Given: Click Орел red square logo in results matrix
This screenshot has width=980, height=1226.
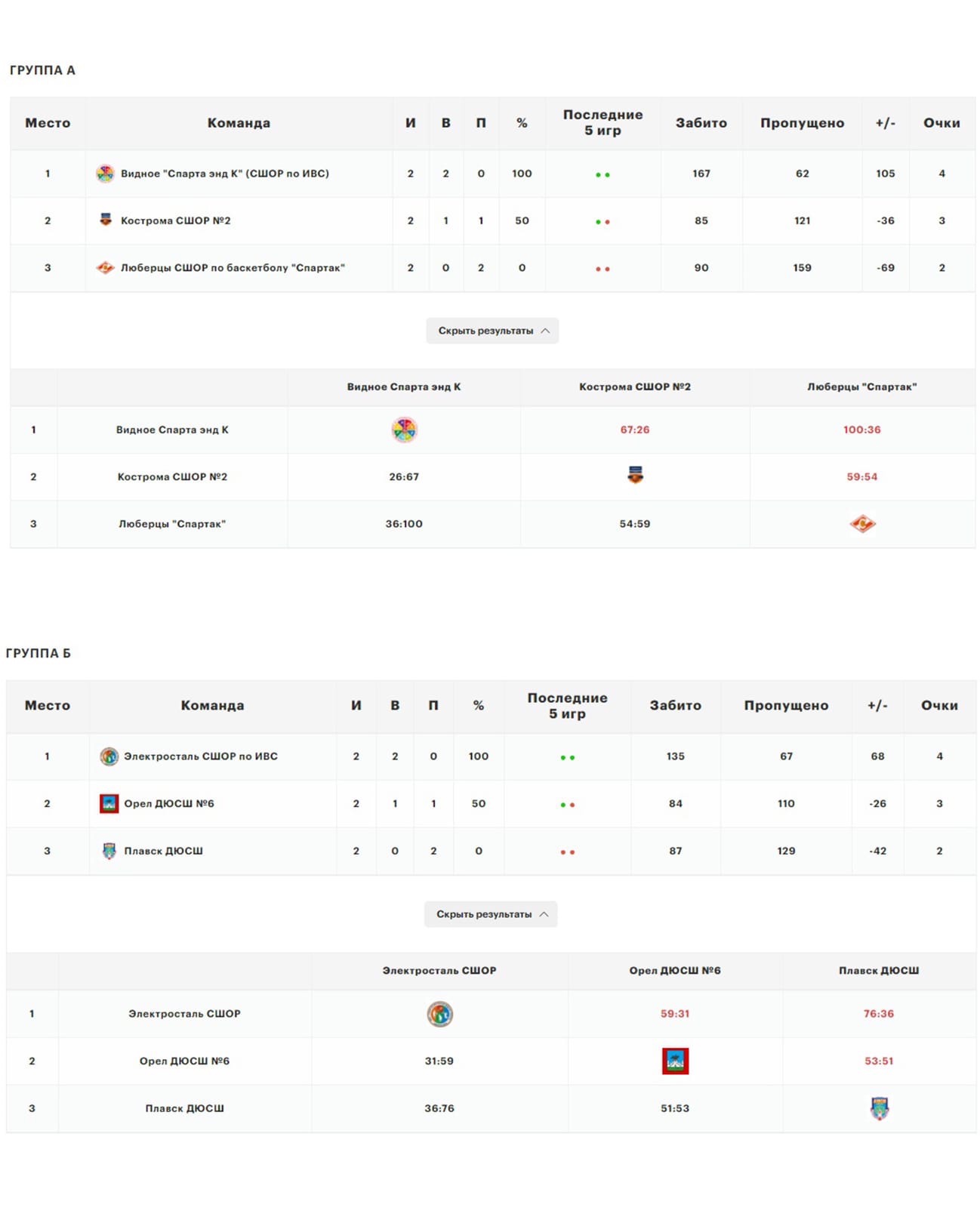Looking at the screenshot, I should click(675, 1061).
